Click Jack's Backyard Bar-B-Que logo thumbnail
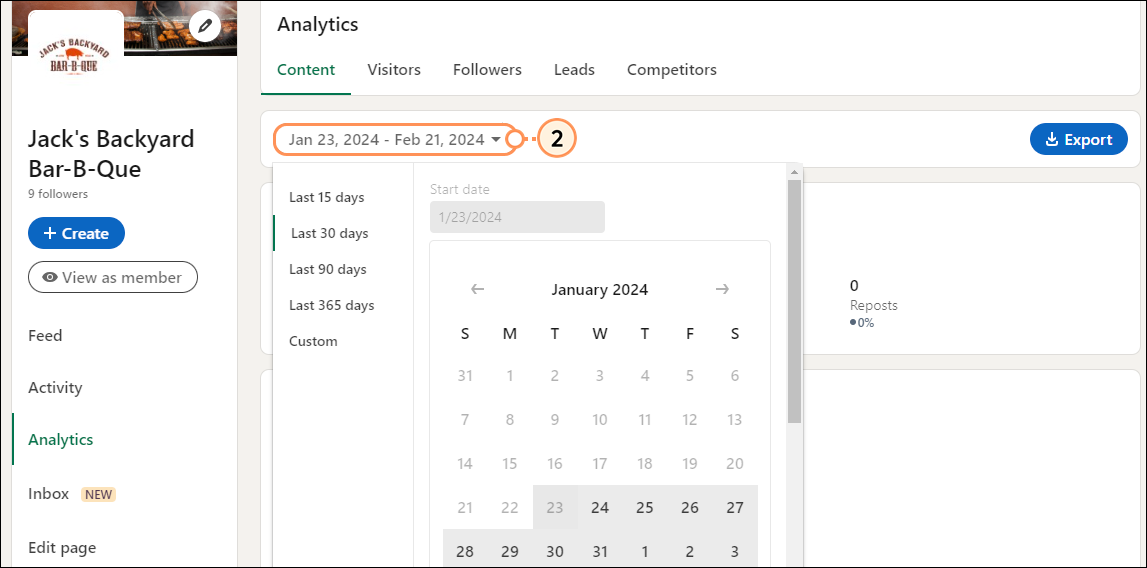 (76, 56)
